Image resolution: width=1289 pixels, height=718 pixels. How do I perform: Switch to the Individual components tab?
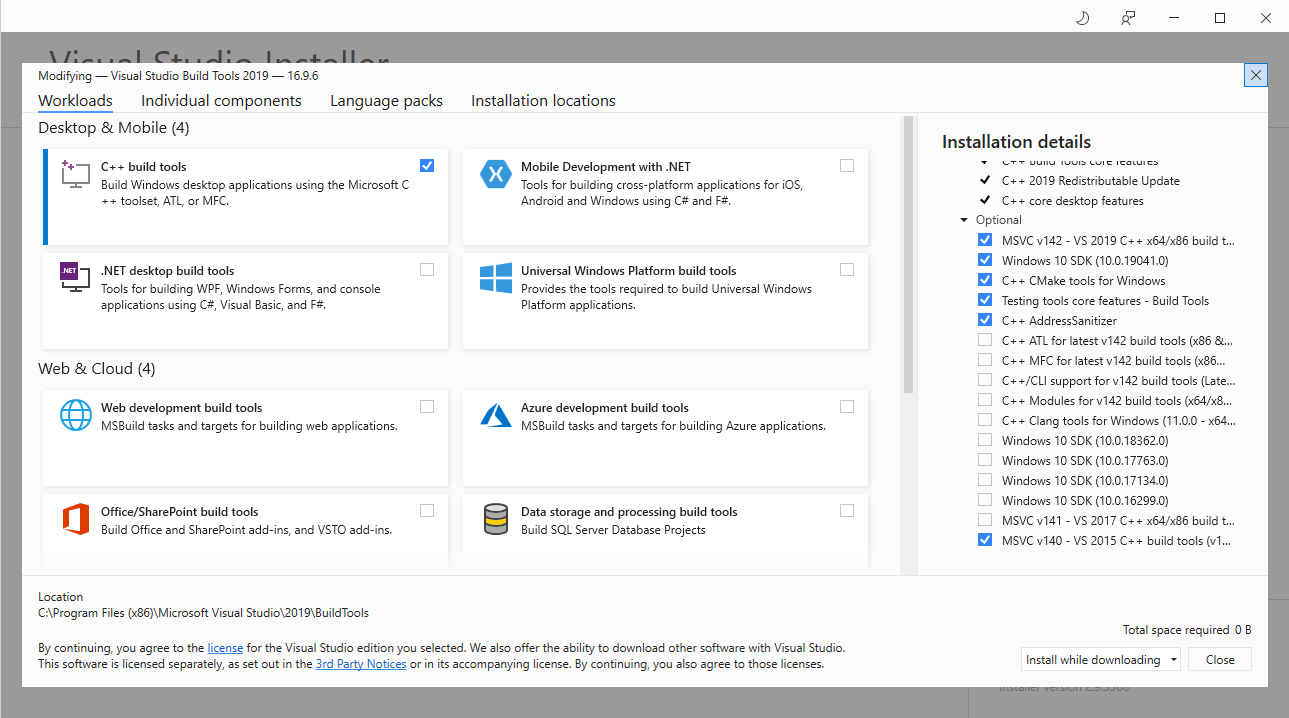(221, 101)
